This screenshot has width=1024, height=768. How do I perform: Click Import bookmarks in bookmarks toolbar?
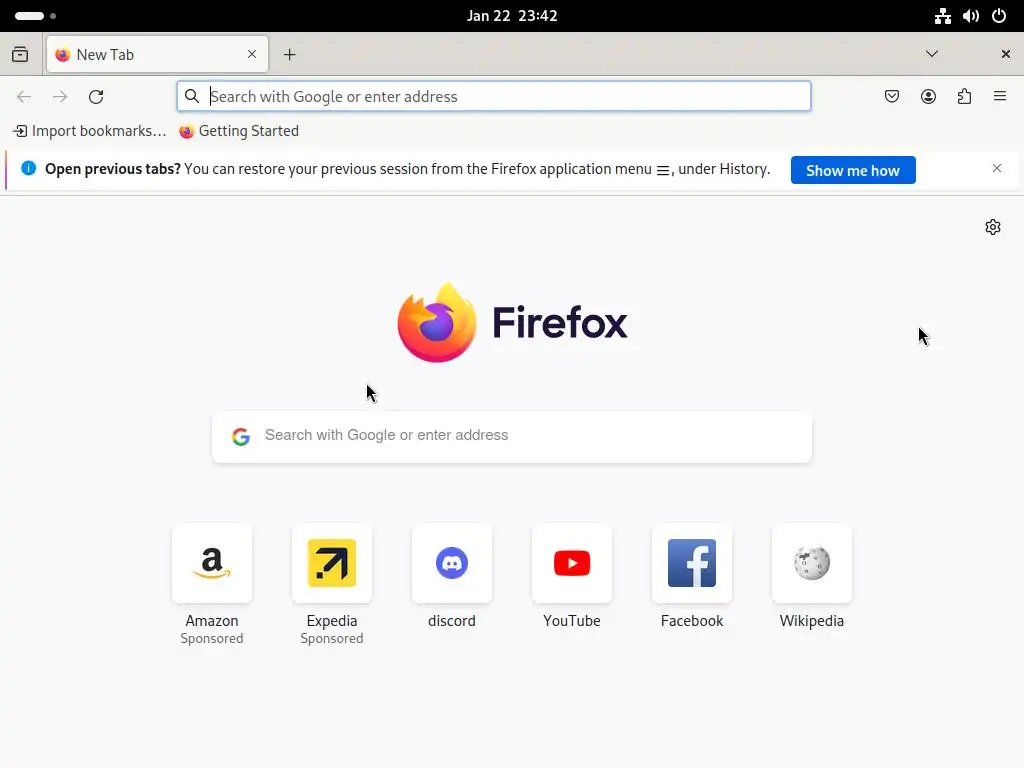(89, 131)
